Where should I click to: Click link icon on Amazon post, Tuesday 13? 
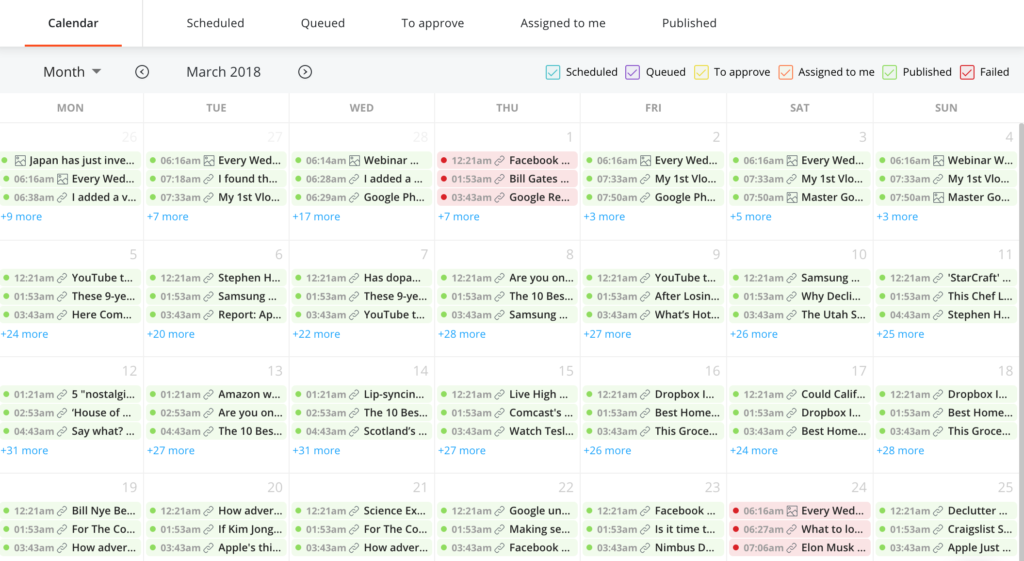tap(208, 395)
